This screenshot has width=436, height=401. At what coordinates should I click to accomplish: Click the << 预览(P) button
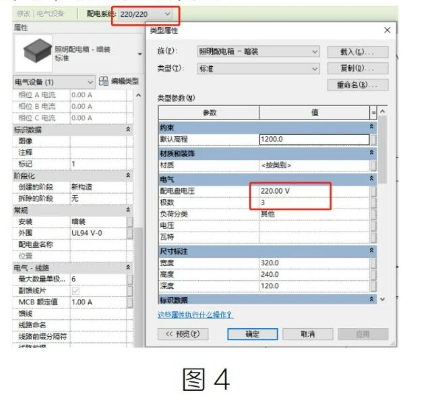click(x=183, y=334)
